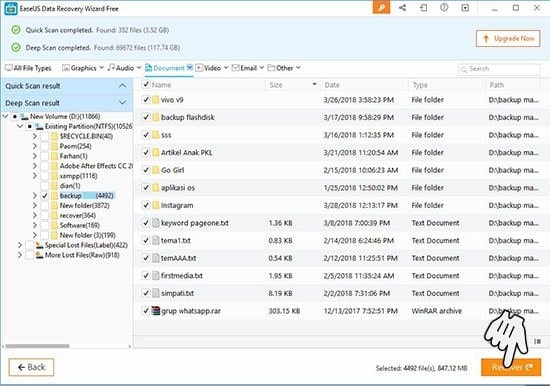Click the keyword pageone.txt file icon

(156, 223)
